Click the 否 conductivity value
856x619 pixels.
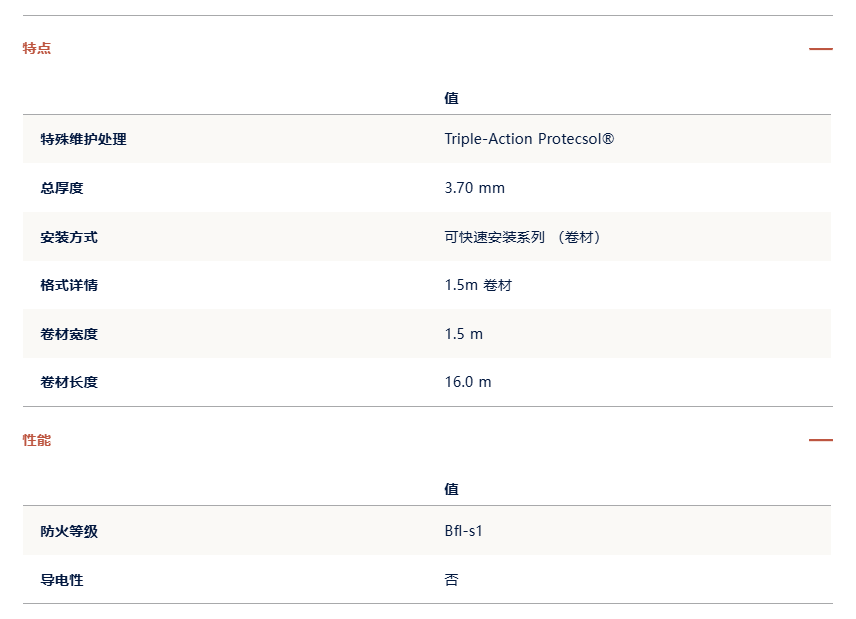451,580
